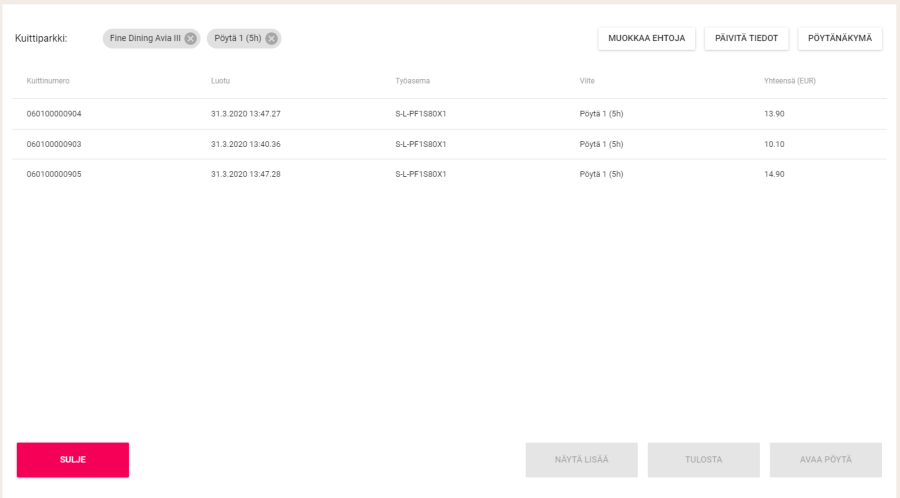
Task: Click the Työasema column header
Action: (x=412, y=80)
